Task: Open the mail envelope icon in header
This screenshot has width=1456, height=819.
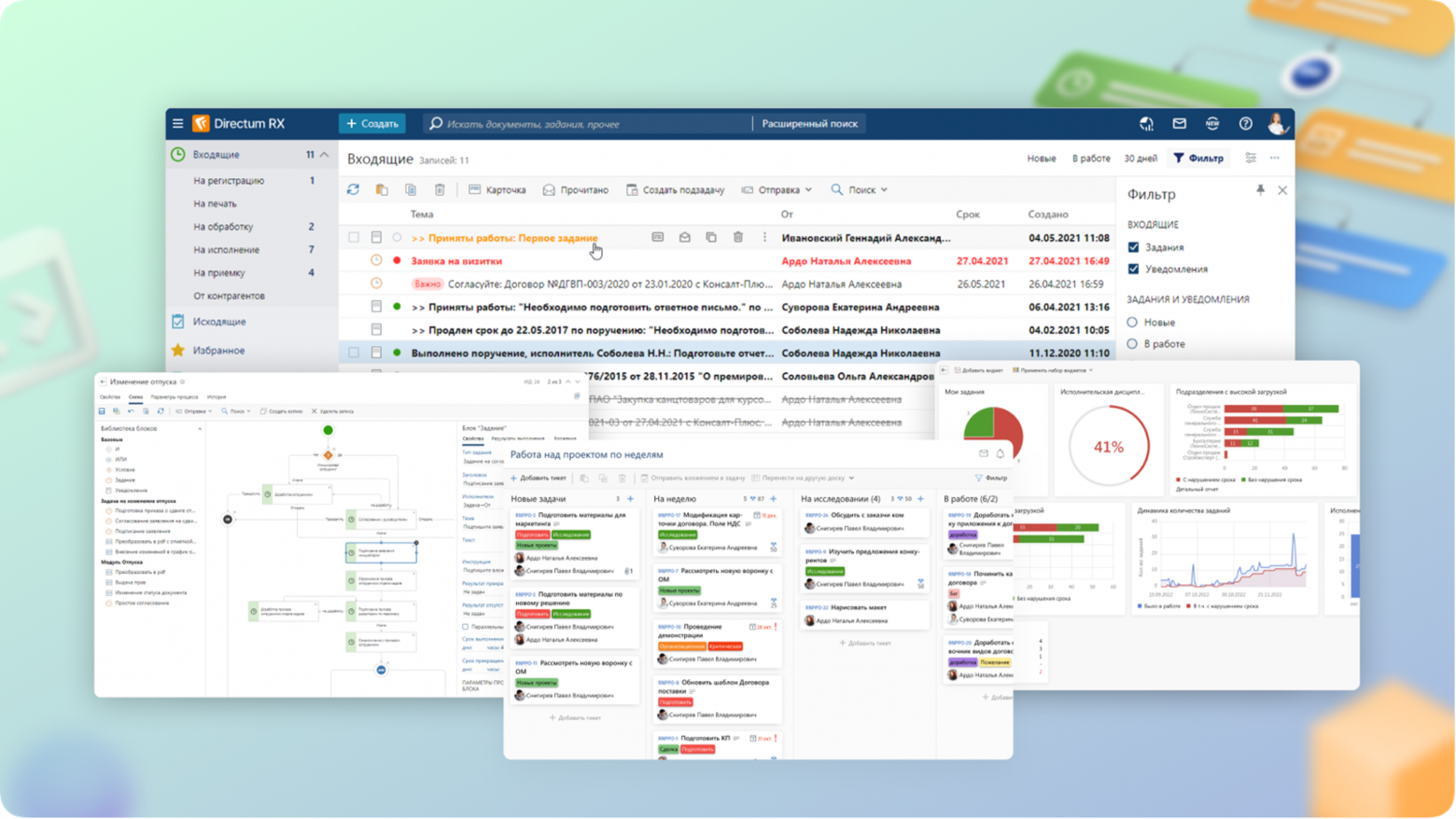Action: point(1180,123)
